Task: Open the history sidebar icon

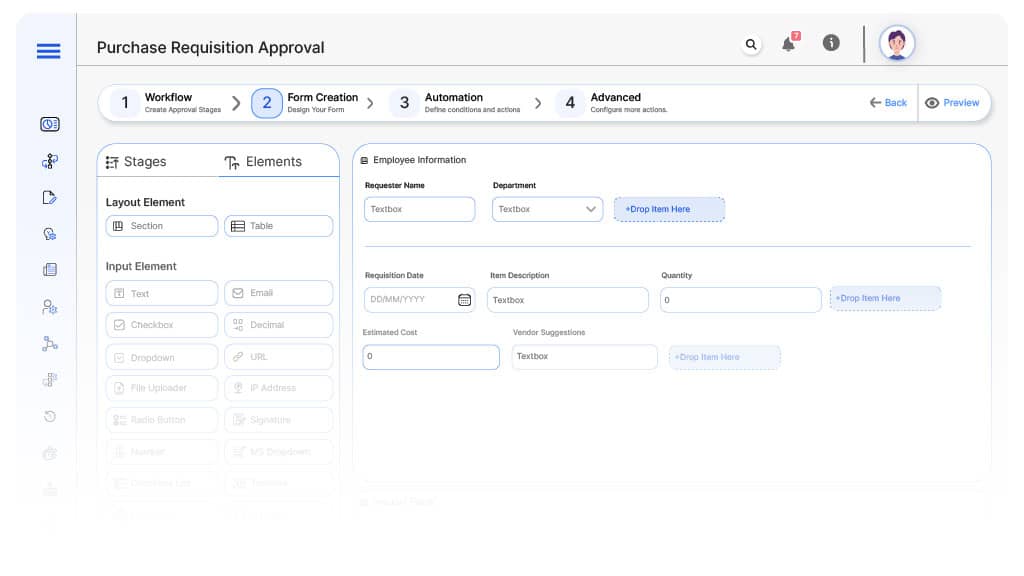Action: (50, 416)
